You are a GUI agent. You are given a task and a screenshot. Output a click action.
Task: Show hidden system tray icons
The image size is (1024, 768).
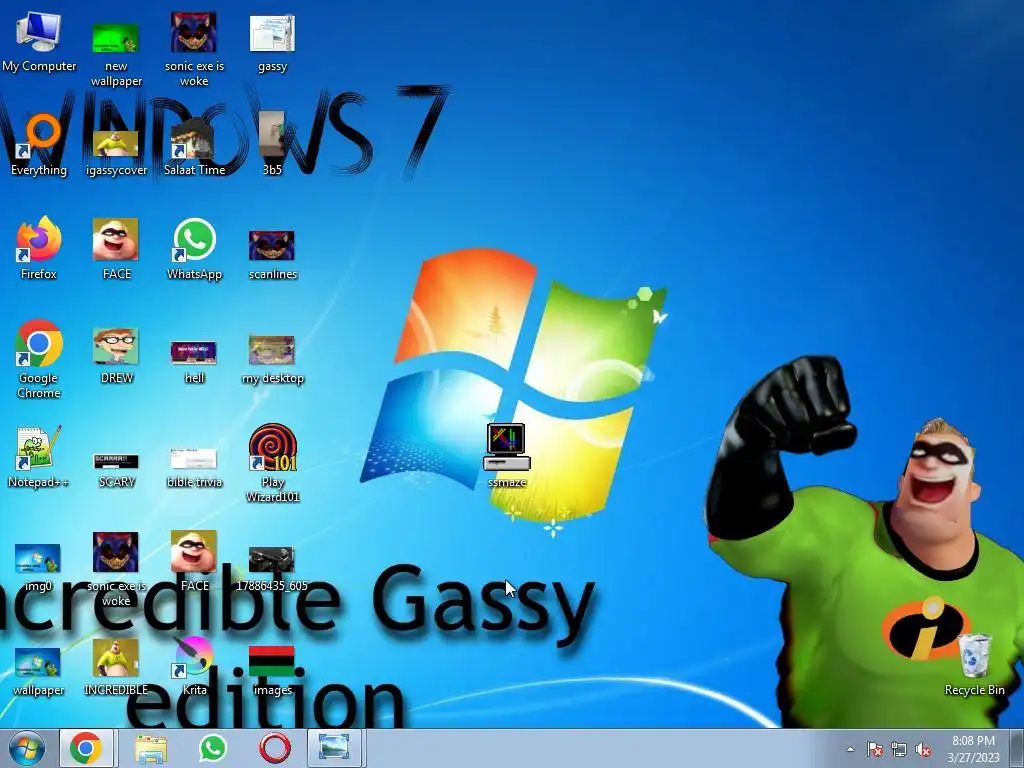point(850,749)
